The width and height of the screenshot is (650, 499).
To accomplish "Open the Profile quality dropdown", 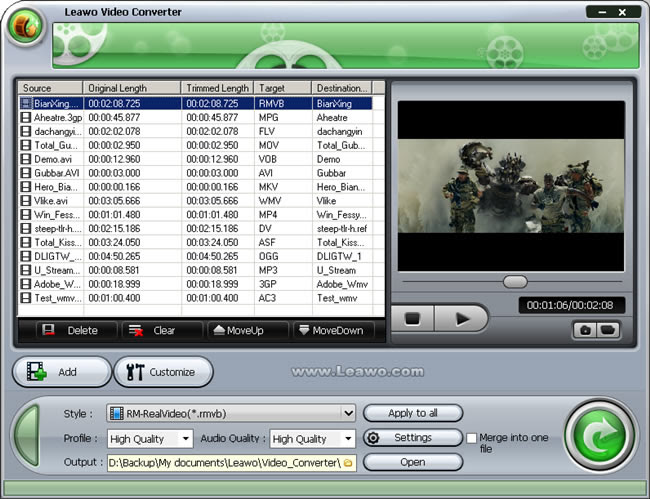I will [x=186, y=438].
